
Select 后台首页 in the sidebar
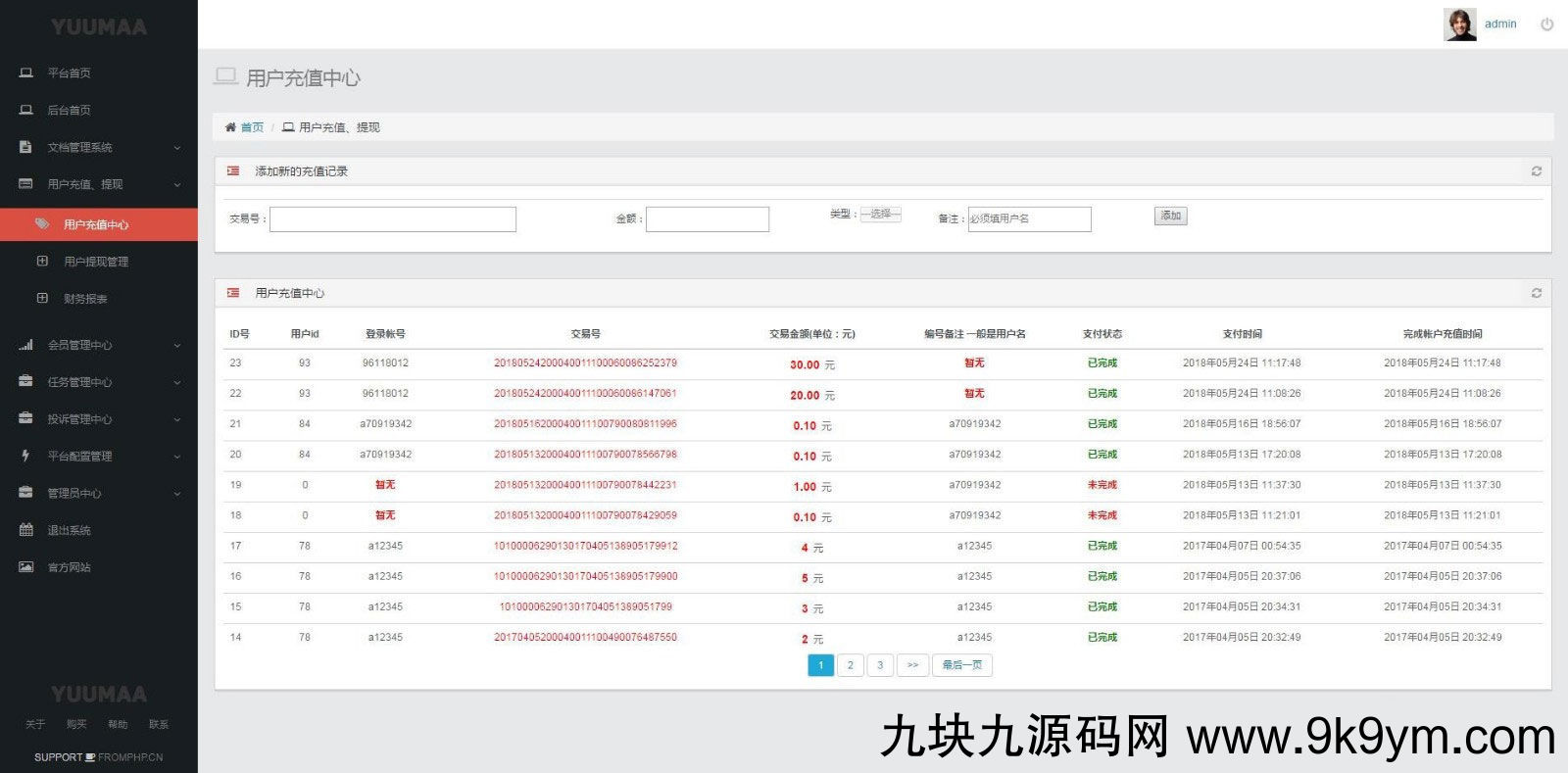[x=69, y=110]
